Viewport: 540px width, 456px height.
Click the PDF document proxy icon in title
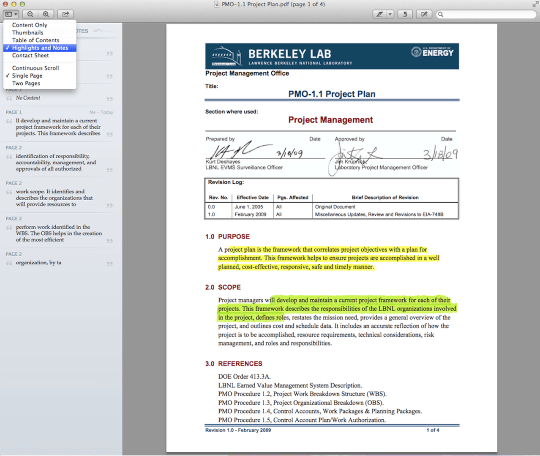[217, 4]
